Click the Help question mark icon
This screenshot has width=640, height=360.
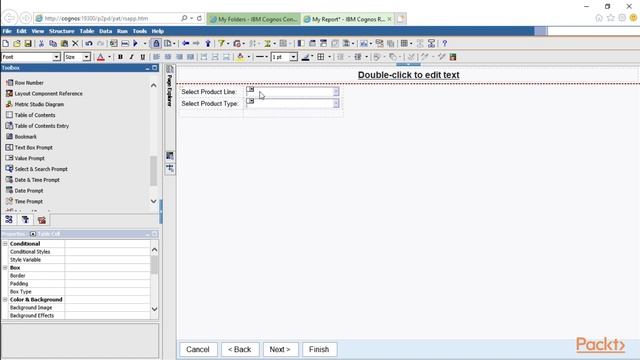pos(444,43)
